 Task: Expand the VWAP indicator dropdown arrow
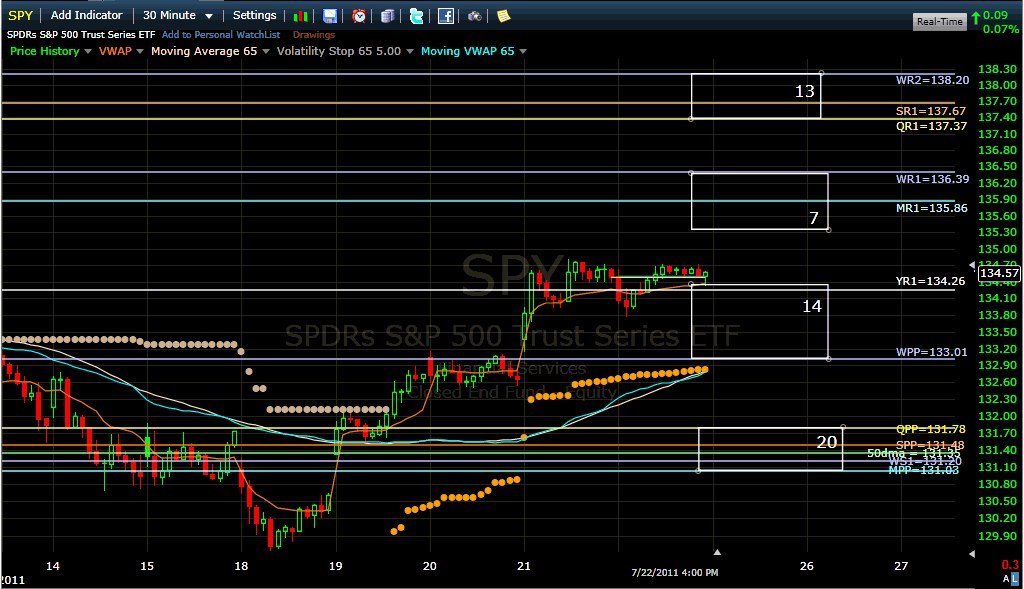(x=140, y=52)
